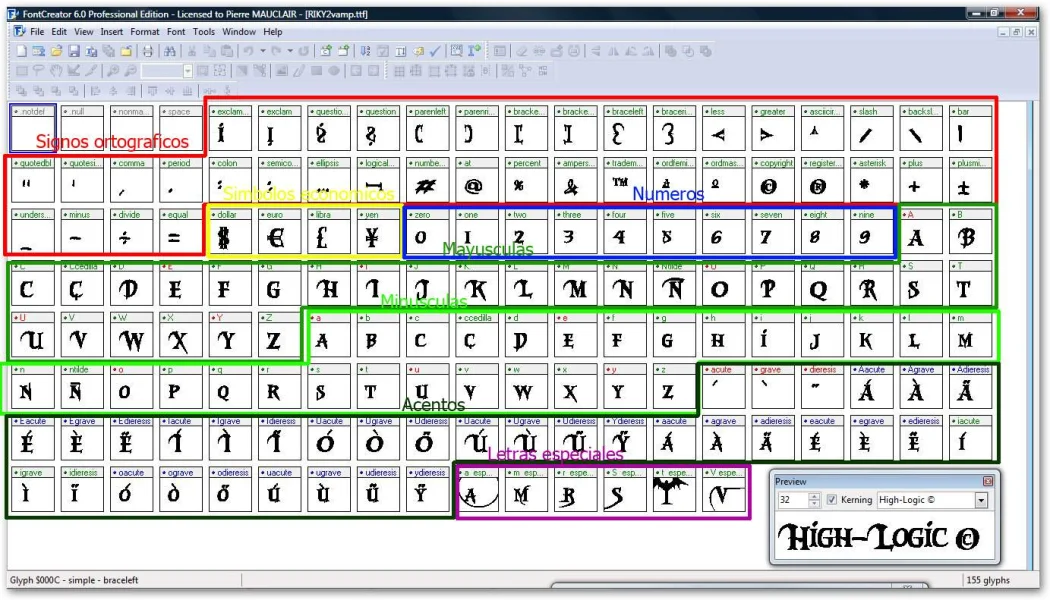The height and width of the screenshot is (600, 1050).
Task: Click the zoom out magnifier icon
Action: tap(131, 71)
